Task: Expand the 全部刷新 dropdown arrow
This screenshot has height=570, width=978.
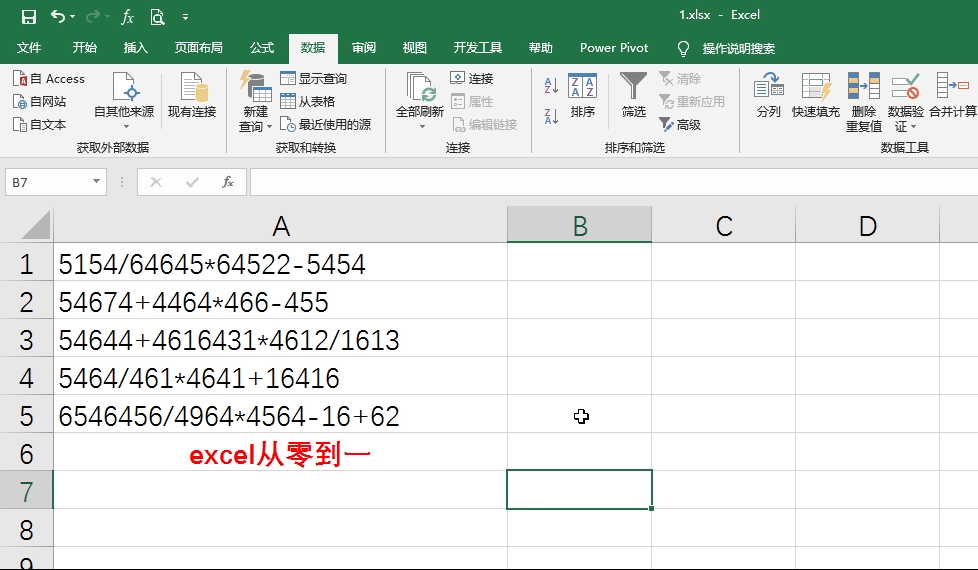Action: [422, 127]
